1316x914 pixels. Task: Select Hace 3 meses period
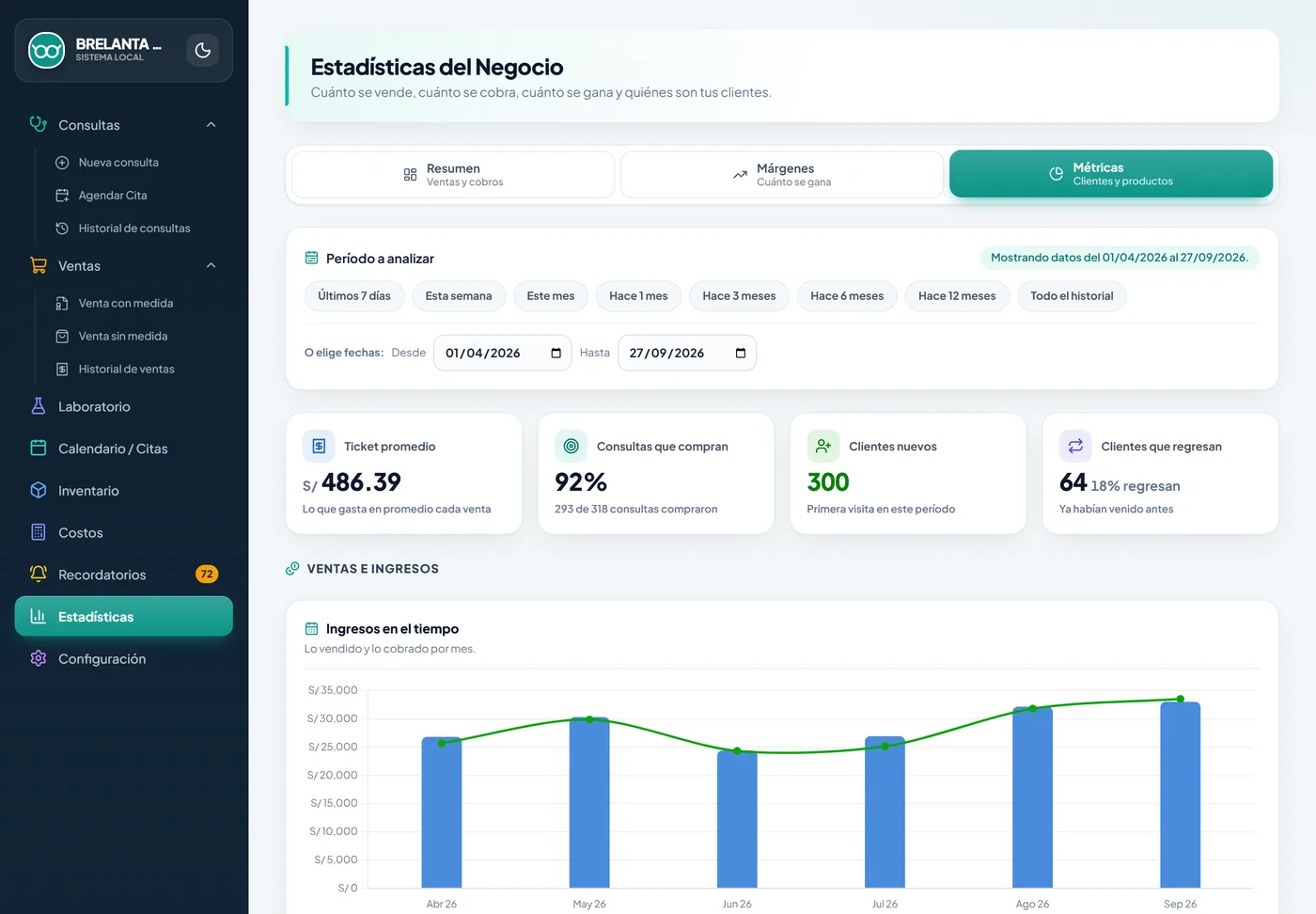point(739,296)
